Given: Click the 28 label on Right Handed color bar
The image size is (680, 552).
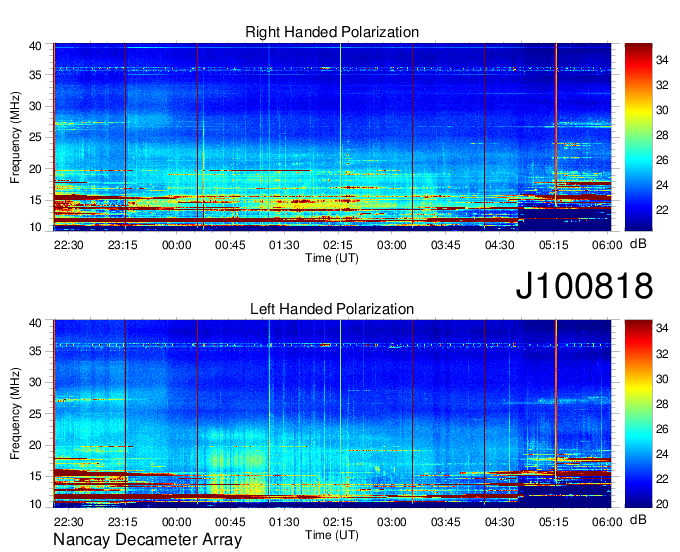Looking at the screenshot, I should (662, 135).
